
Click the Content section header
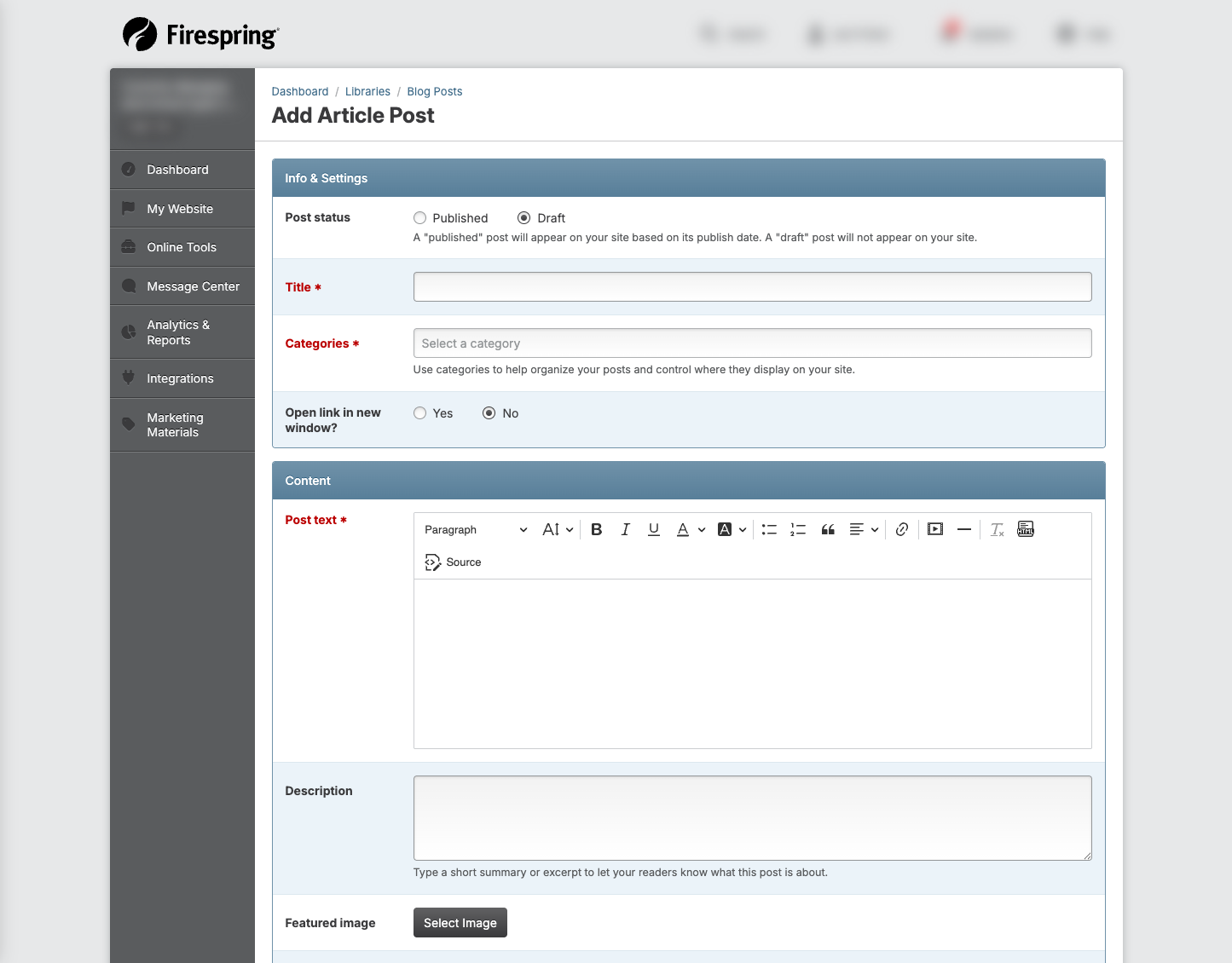click(x=689, y=481)
